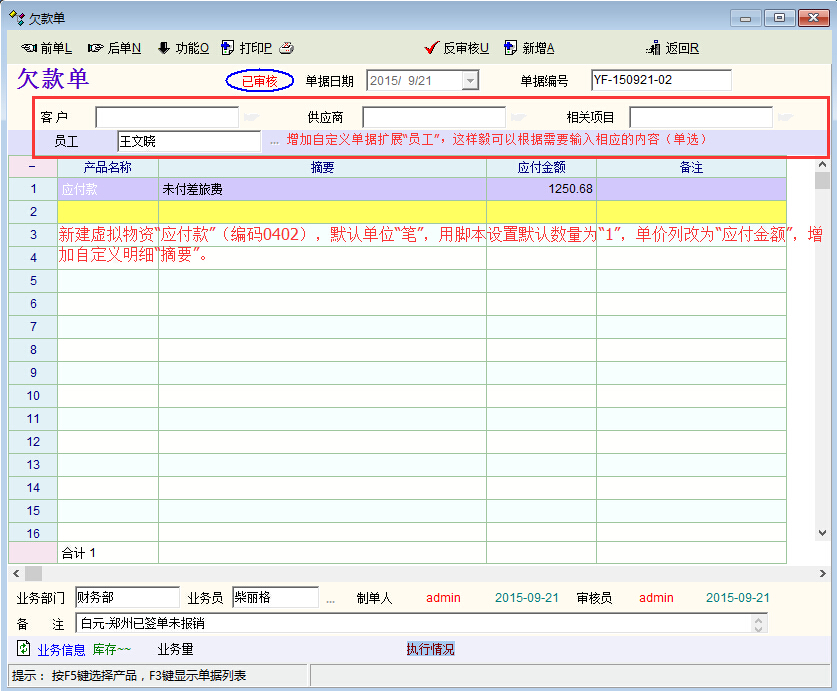Switch to the 执行情况 tab
The image size is (837, 691).
430,649
